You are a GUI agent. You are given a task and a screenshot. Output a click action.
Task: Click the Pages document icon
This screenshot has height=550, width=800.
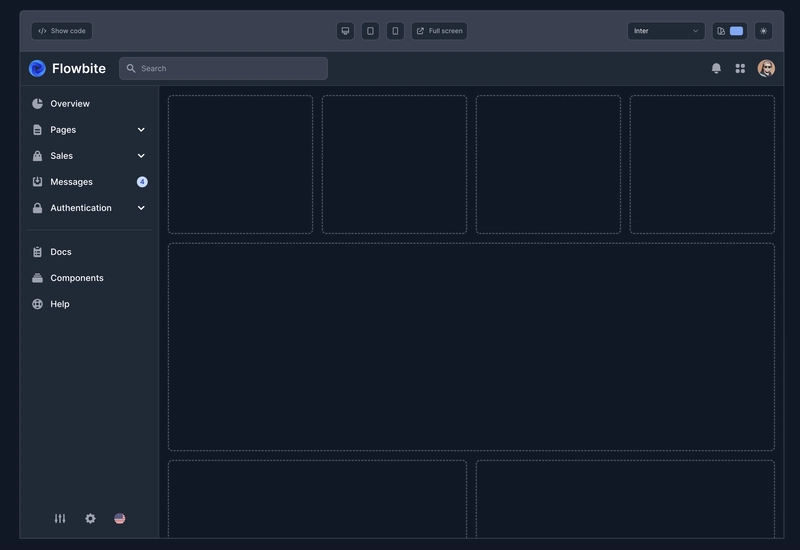37,130
